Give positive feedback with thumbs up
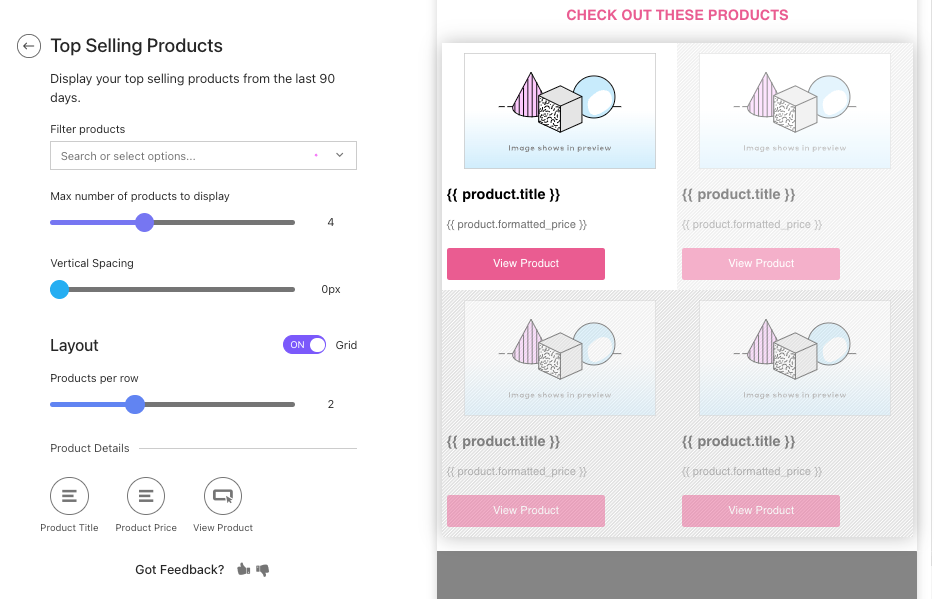 243,569
